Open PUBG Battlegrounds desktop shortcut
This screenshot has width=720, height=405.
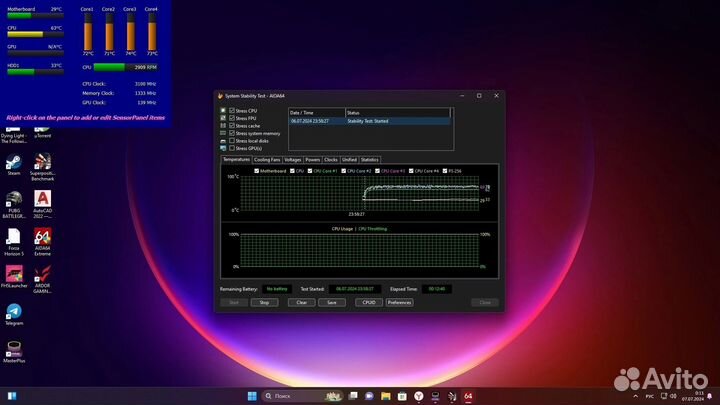click(14, 204)
